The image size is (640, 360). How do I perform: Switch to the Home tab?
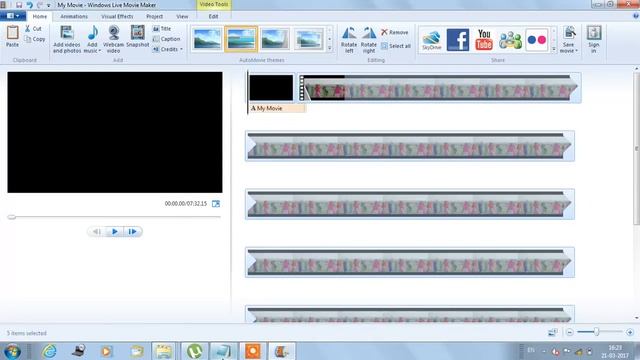(x=40, y=16)
